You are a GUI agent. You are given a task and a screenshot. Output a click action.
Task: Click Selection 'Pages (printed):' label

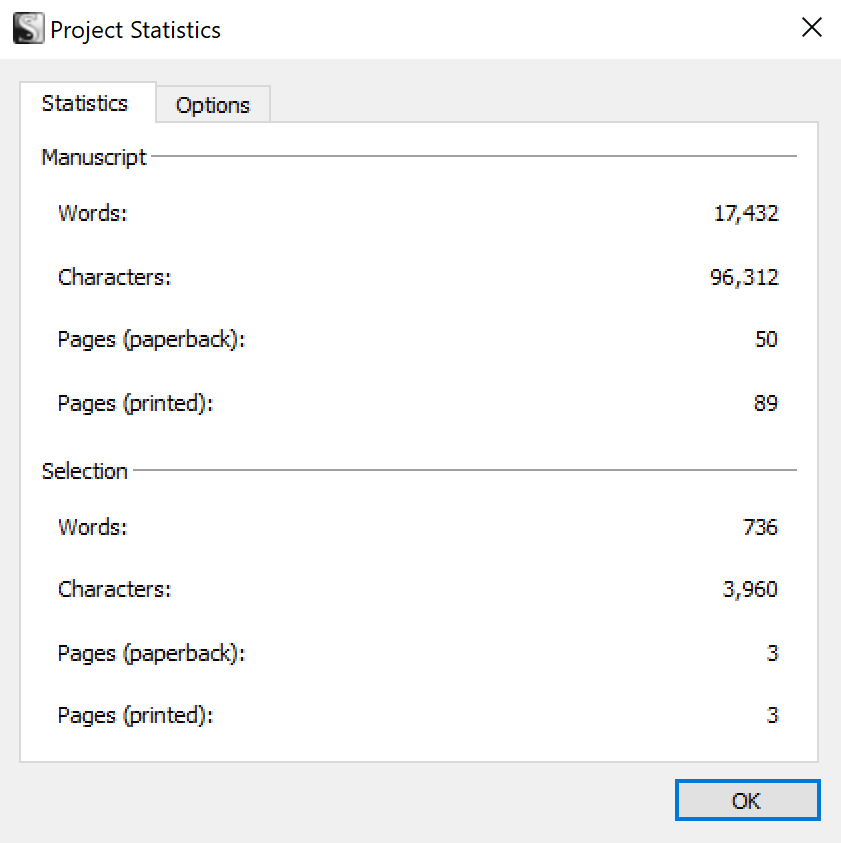(136, 716)
